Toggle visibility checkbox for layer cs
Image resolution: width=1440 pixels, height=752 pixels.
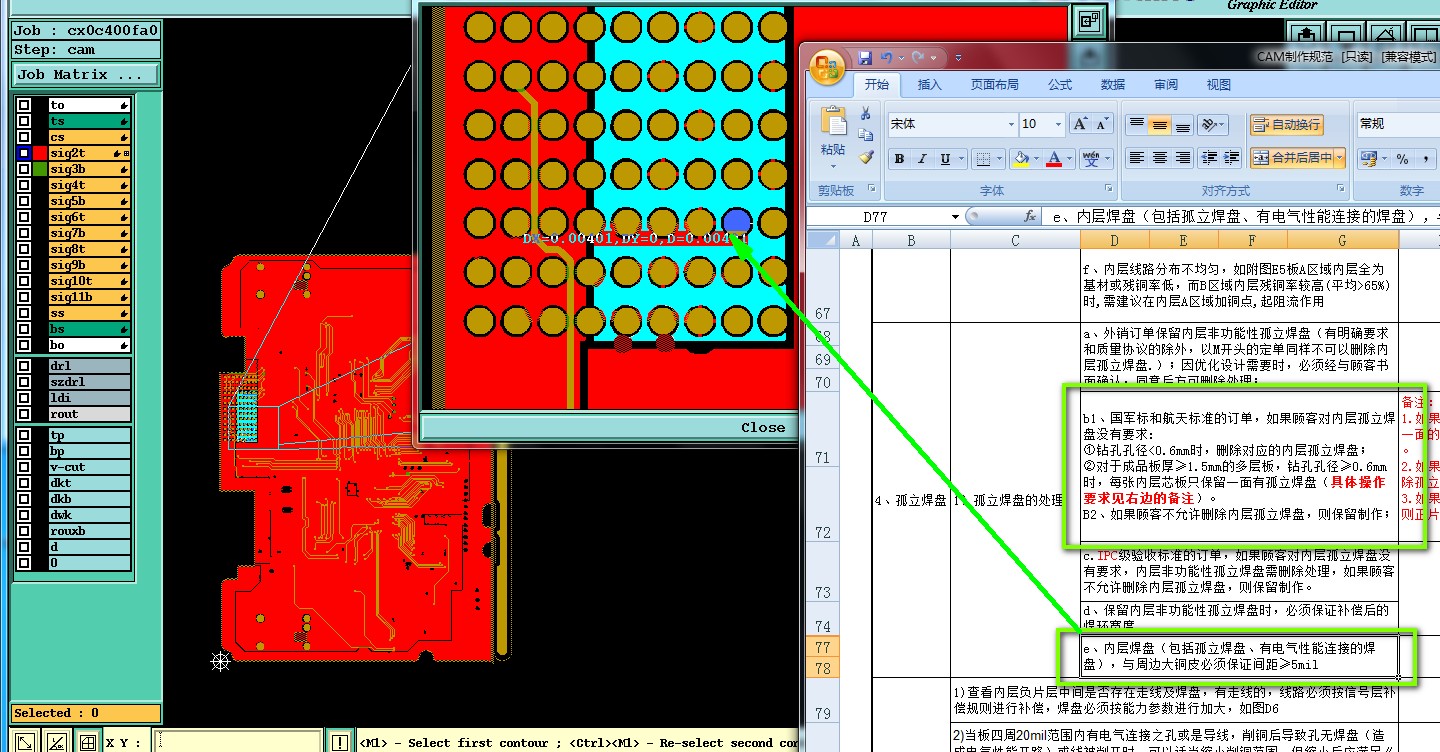pyautogui.click(x=23, y=137)
